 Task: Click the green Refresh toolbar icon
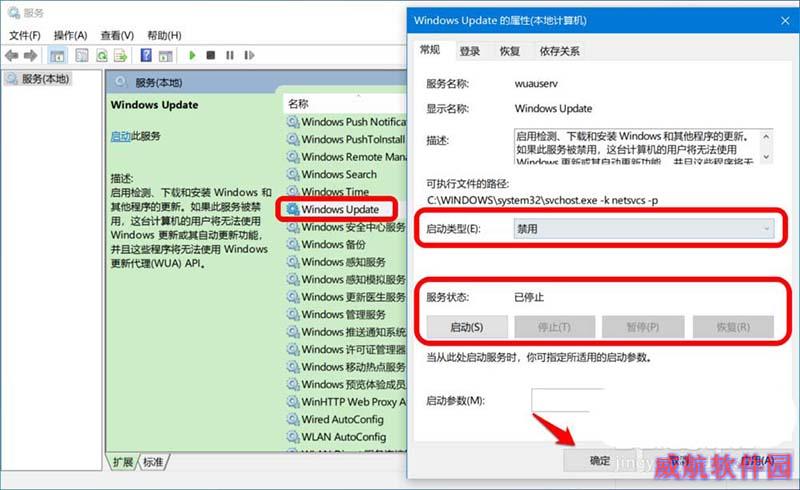[102, 55]
